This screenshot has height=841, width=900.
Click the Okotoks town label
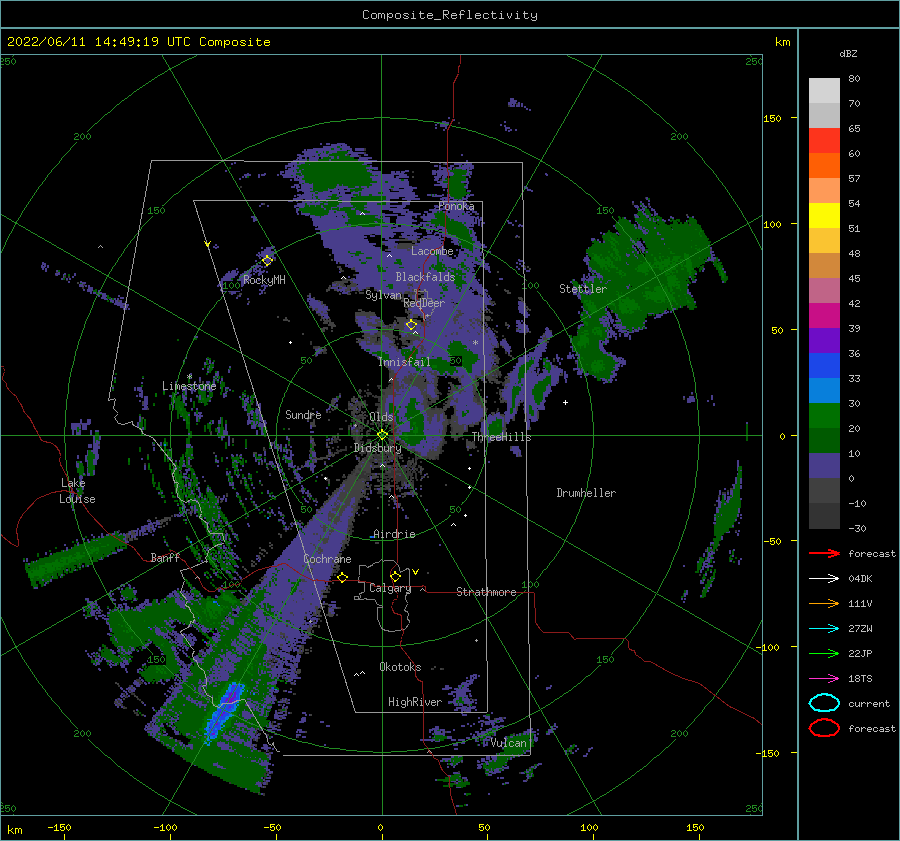[x=400, y=667]
